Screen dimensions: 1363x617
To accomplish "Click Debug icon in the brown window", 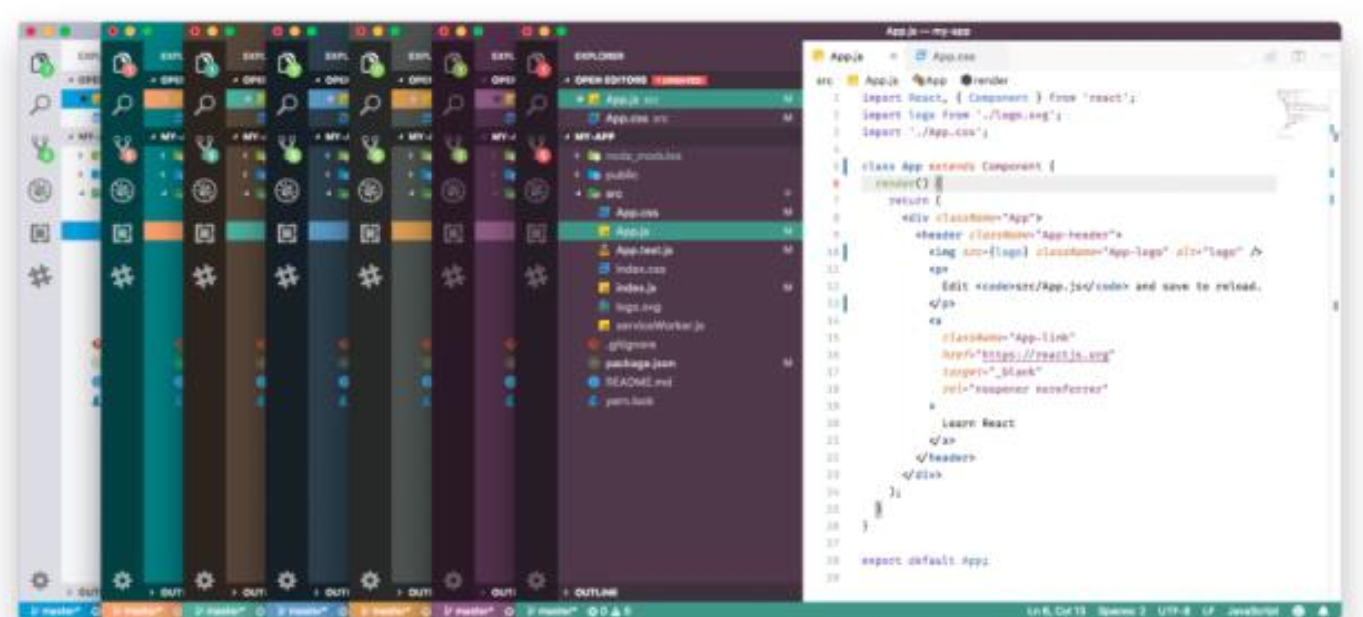I will (205, 191).
